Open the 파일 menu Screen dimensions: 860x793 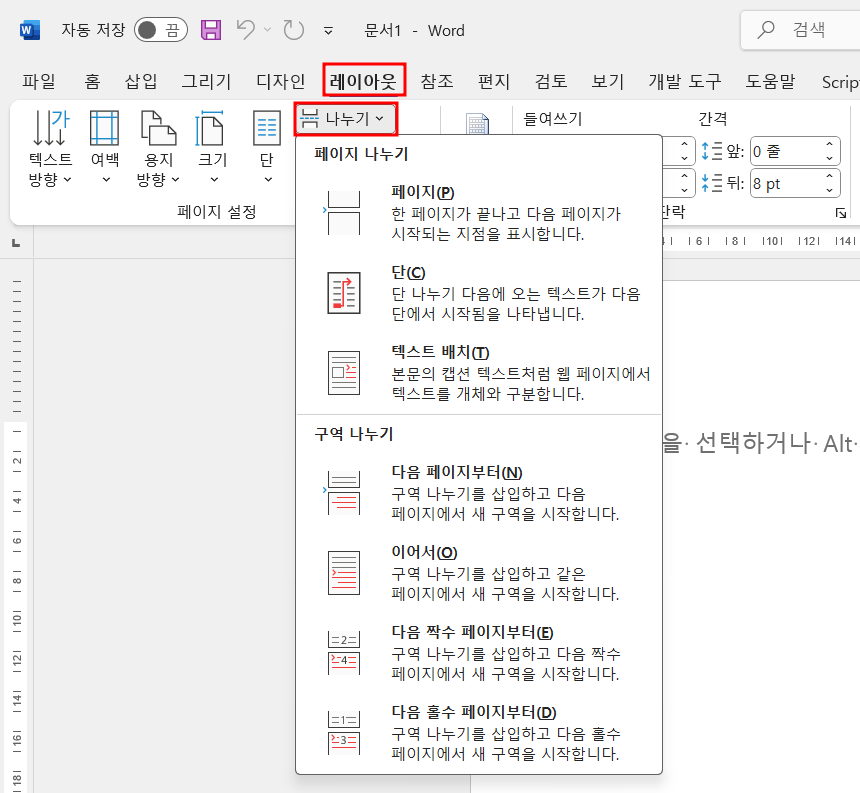point(39,81)
